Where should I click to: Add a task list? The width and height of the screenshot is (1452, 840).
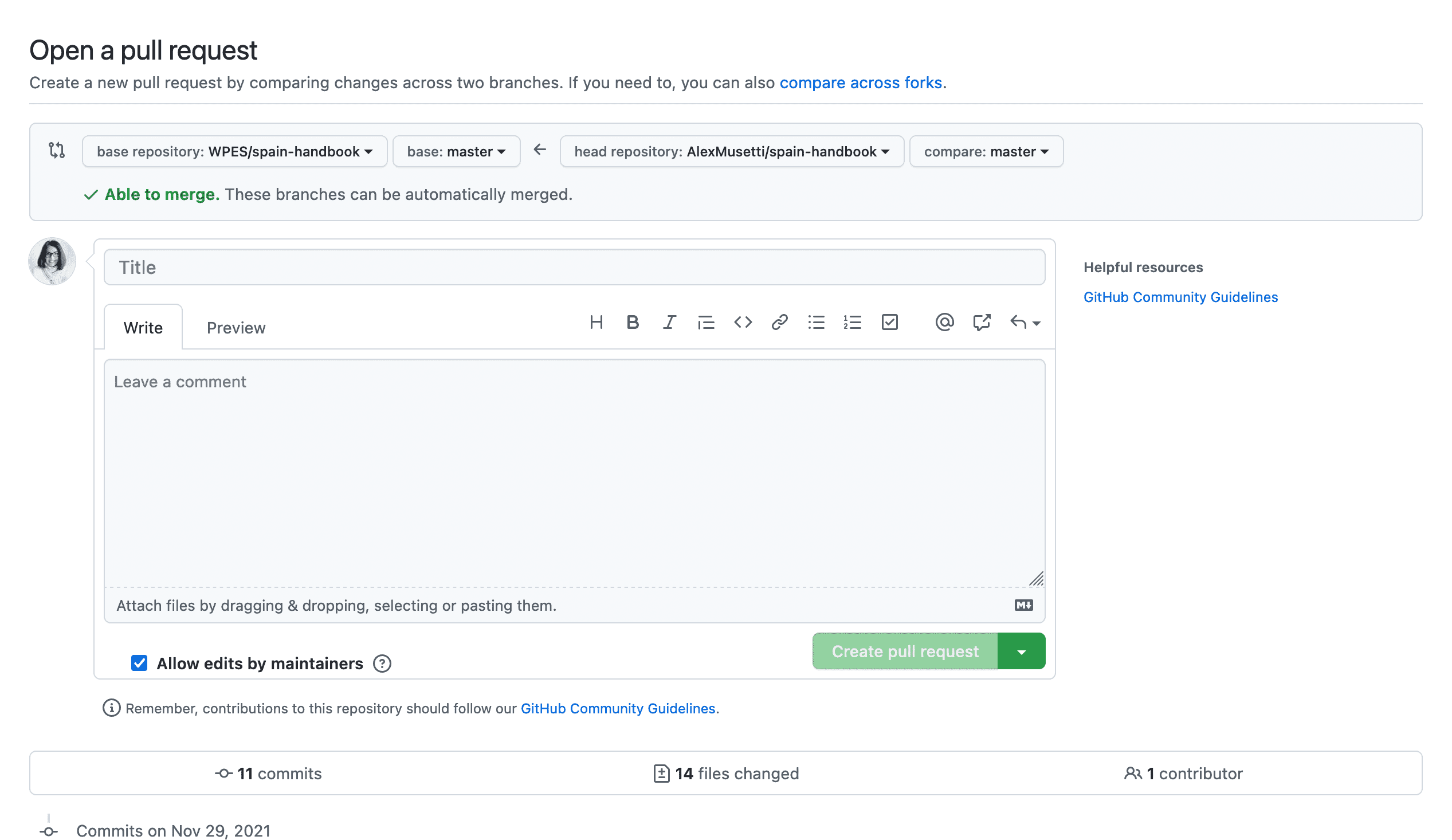(x=890, y=322)
